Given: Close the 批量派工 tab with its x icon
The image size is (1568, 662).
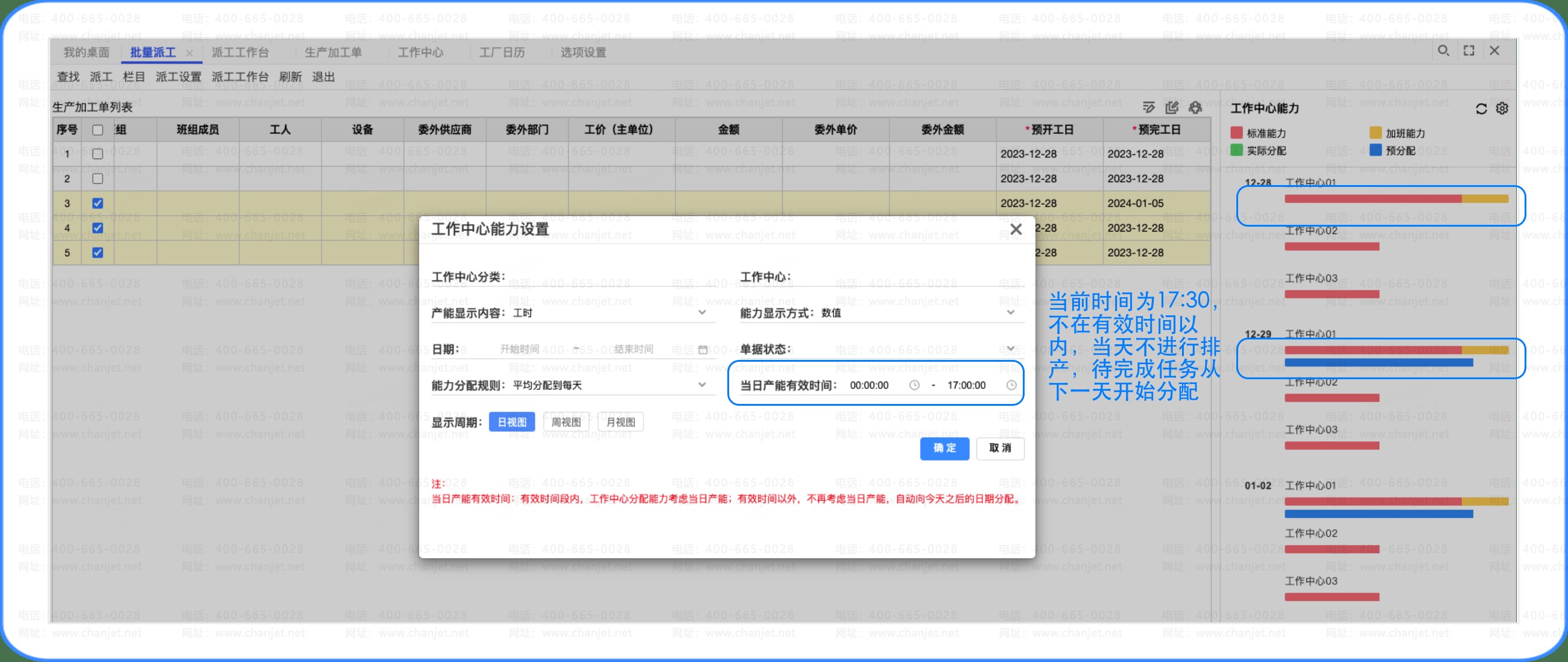Looking at the screenshot, I should tap(189, 53).
